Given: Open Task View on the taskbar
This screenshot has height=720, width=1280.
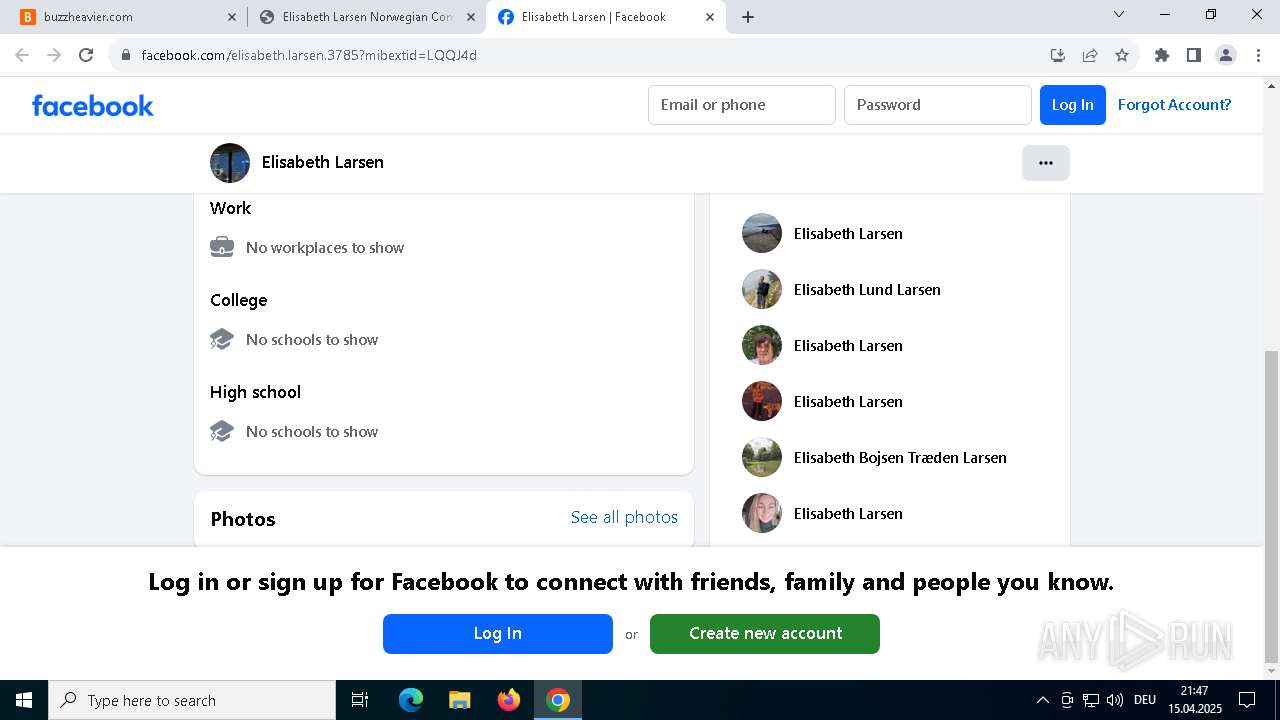Looking at the screenshot, I should pos(360,700).
